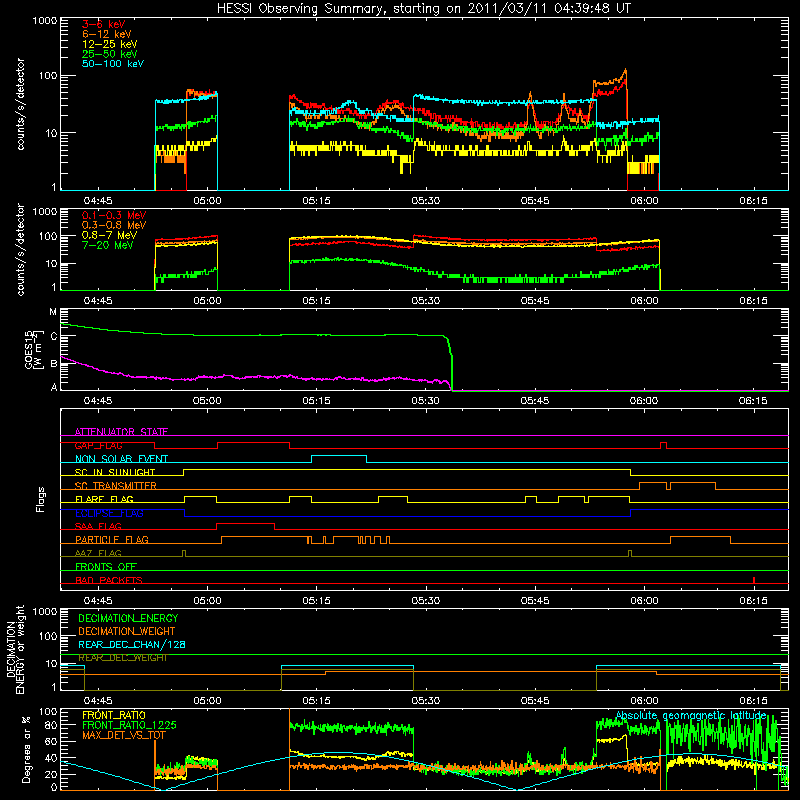The height and width of the screenshot is (800, 800).
Task: Click the DECIMATION_WEIGHT legend label
Action: [x=127, y=632]
